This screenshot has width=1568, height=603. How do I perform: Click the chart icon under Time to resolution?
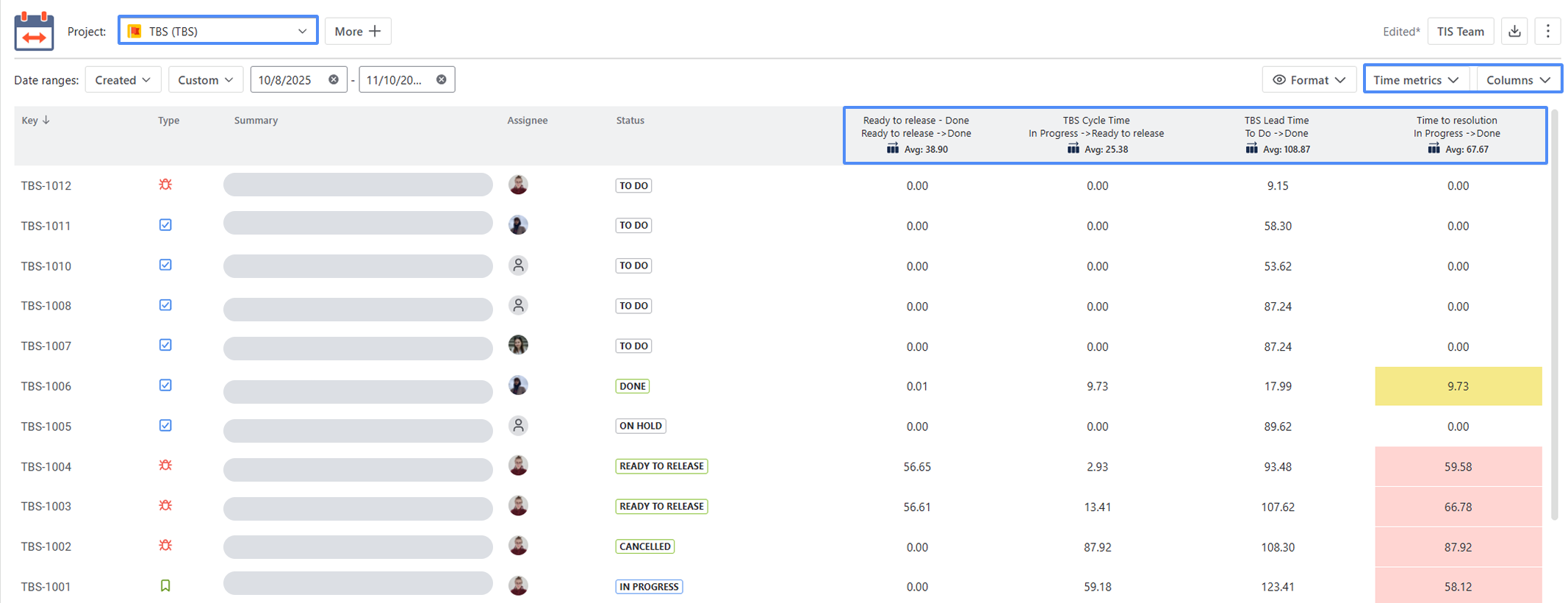[1434, 149]
